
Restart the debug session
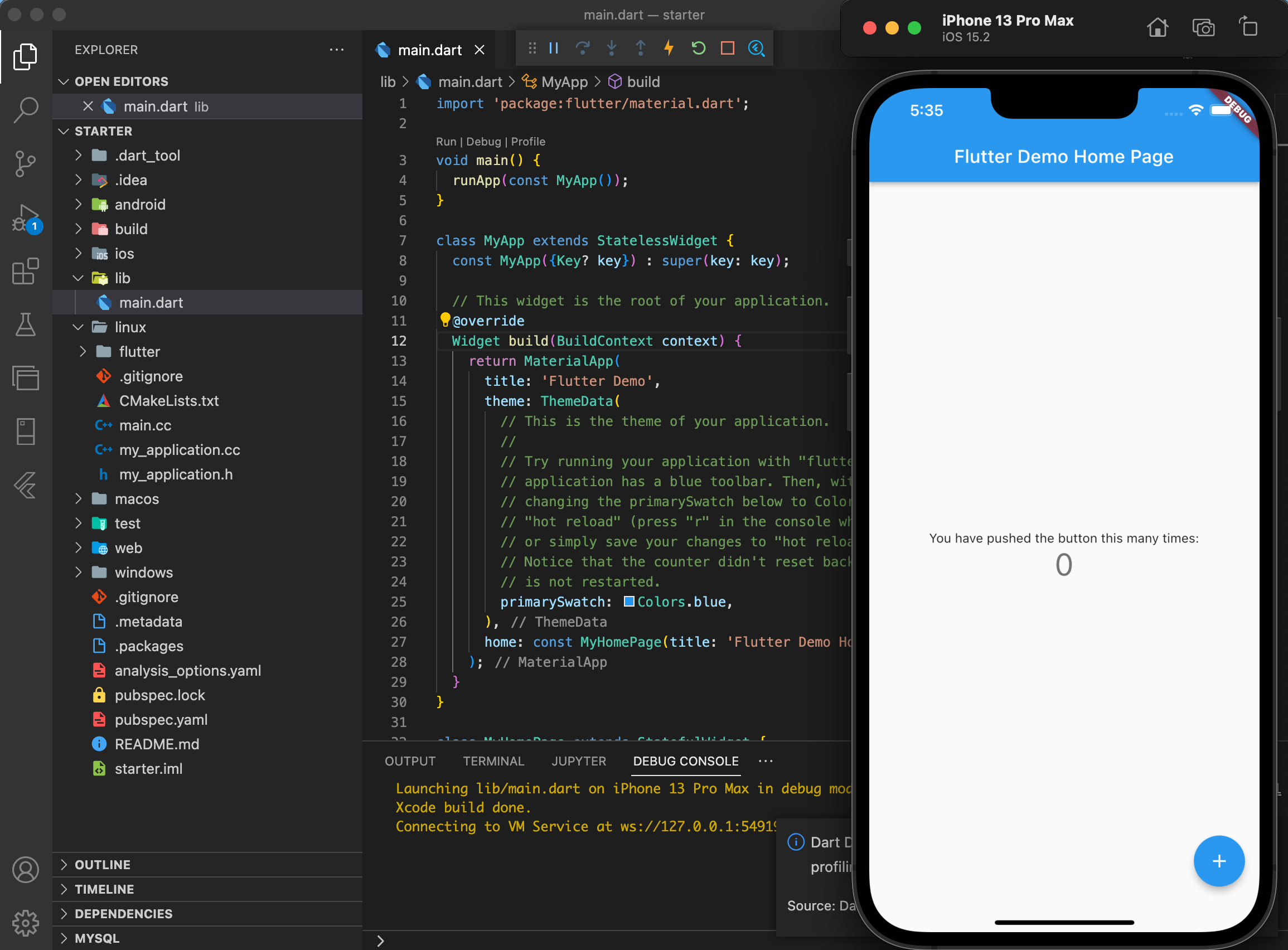coord(698,49)
